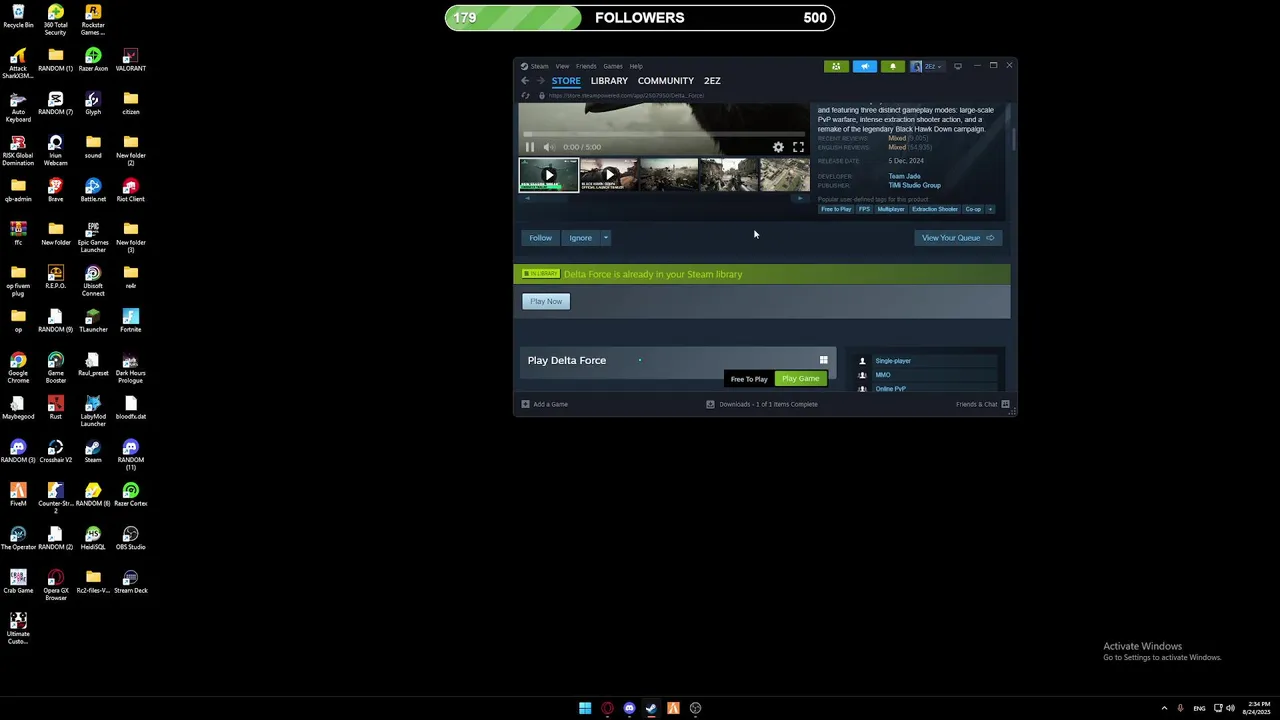
Task: Open Steam from the taskbar
Action: point(651,708)
